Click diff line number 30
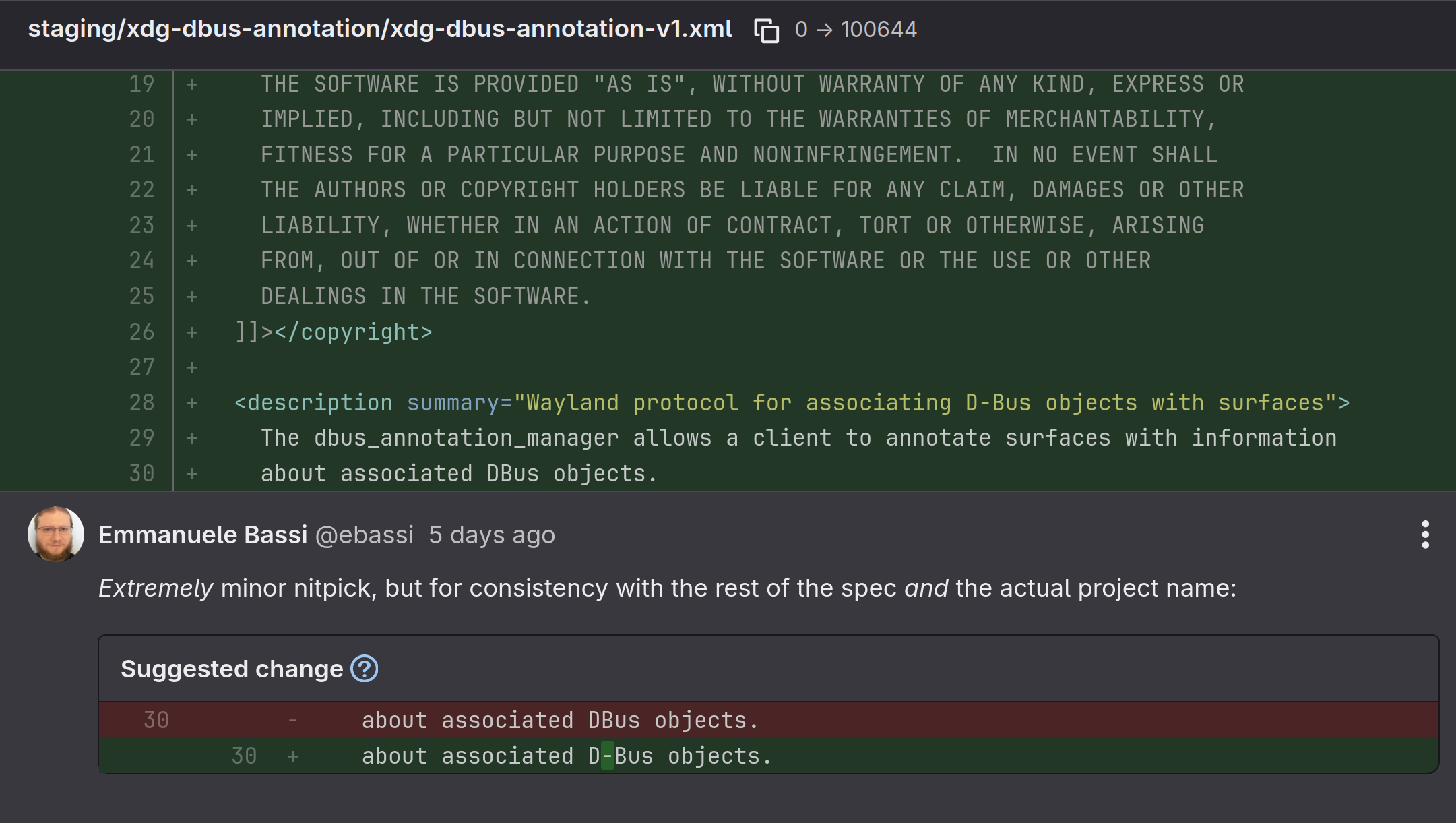 141,473
